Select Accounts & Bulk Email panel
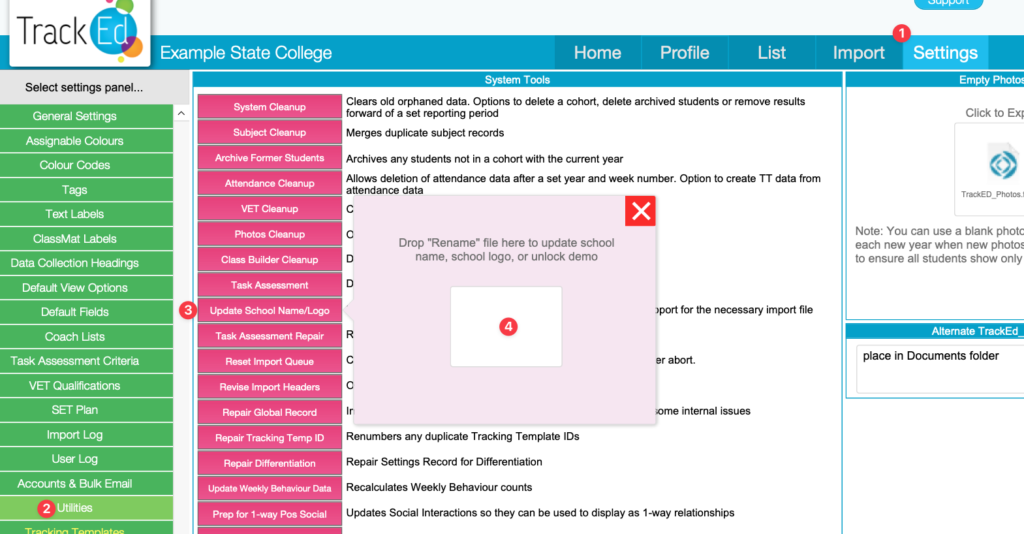This screenshot has width=1024, height=534. point(74,483)
